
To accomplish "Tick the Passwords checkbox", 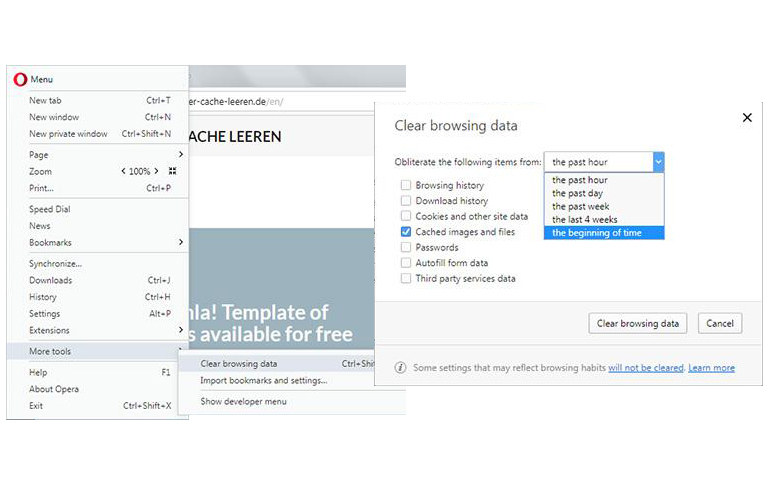I will point(406,247).
